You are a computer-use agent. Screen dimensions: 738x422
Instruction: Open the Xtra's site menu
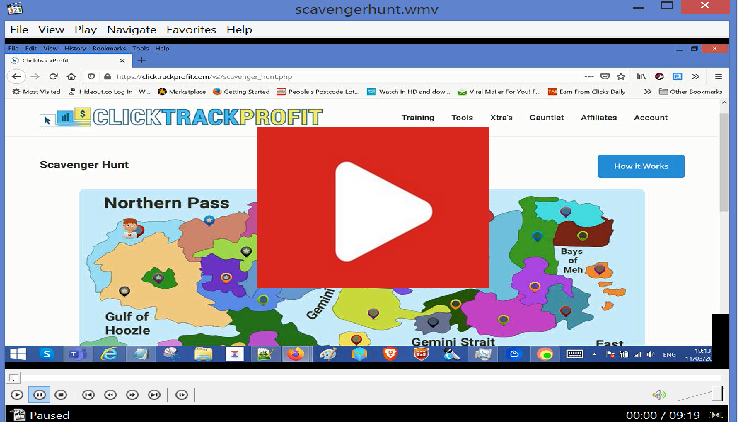[x=501, y=118]
